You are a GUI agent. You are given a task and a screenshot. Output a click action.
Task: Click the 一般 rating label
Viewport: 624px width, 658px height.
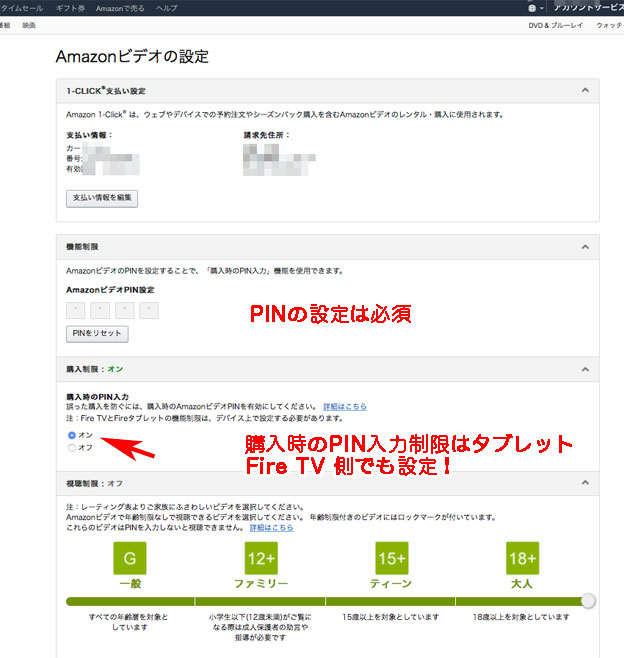pos(130,583)
